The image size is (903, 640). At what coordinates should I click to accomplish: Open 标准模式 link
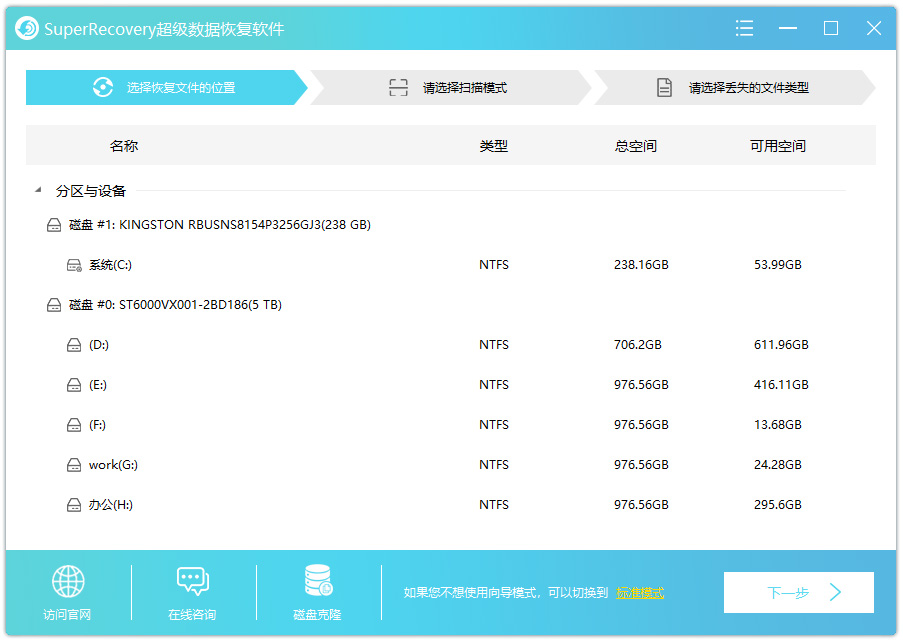coord(641,592)
